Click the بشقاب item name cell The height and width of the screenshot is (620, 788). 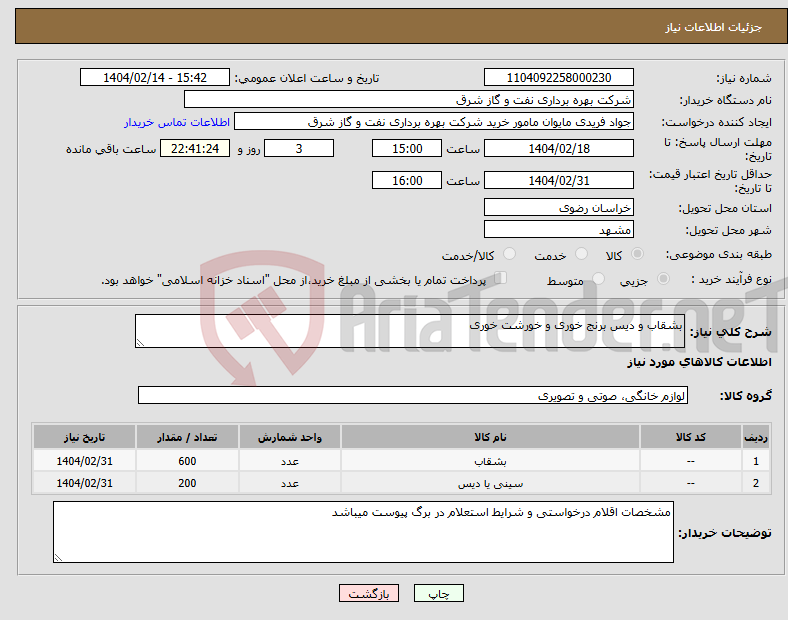click(x=490, y=461)
